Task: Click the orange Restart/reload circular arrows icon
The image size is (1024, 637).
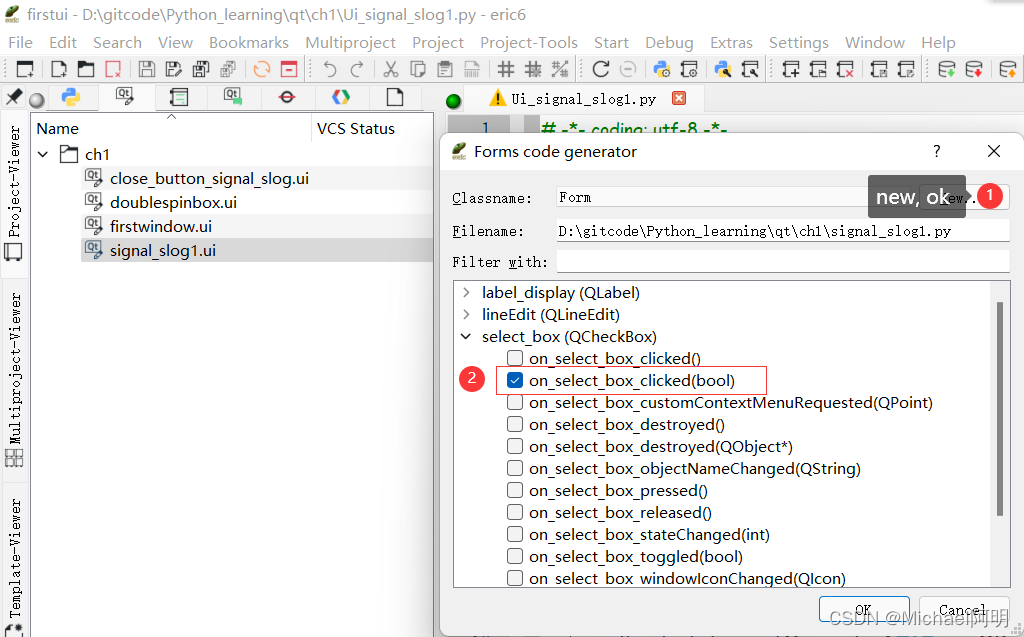Action: pyautogui.click(x=262, y=69)
